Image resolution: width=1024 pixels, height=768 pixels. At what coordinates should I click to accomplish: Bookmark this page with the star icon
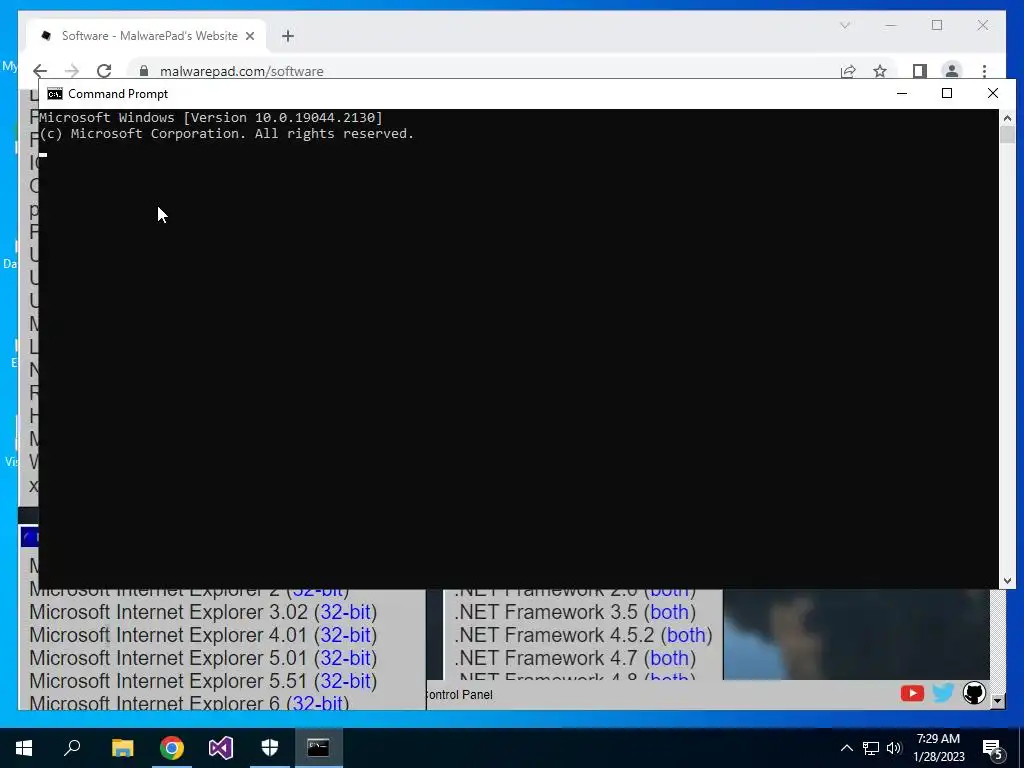point(880,71)
